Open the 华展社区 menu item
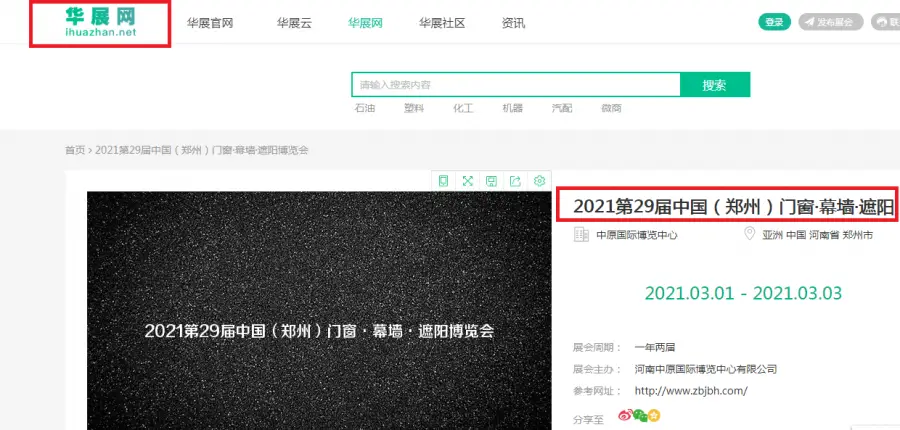Image resolution: width=900 pixels, height=430 pixels. [x=442, y=23]
